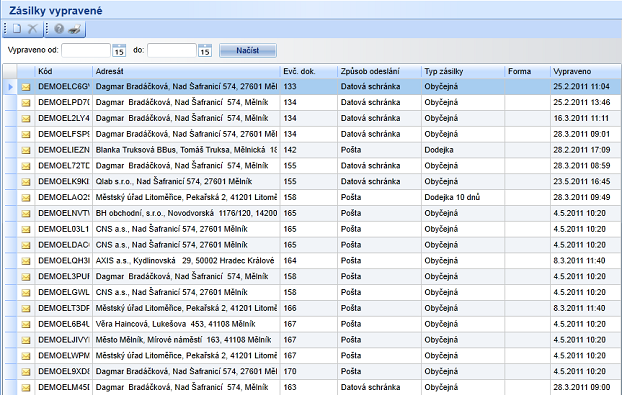Click 'Pošta' cell in DEMOELQH3 row
Screen dimensions: 622x395
pyautogui.click(x=379, y=261)
